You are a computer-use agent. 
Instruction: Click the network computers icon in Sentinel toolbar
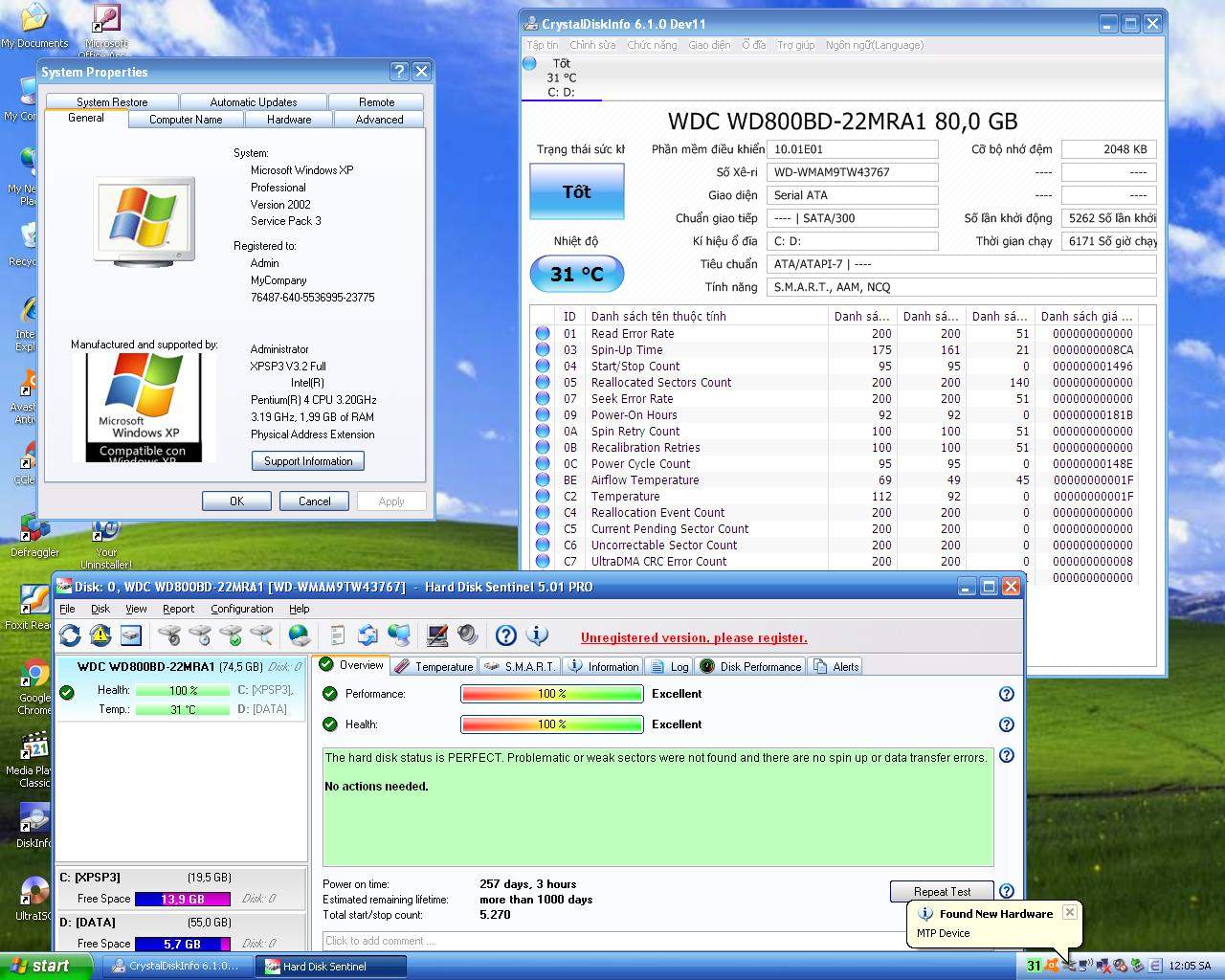click(398, 635)
